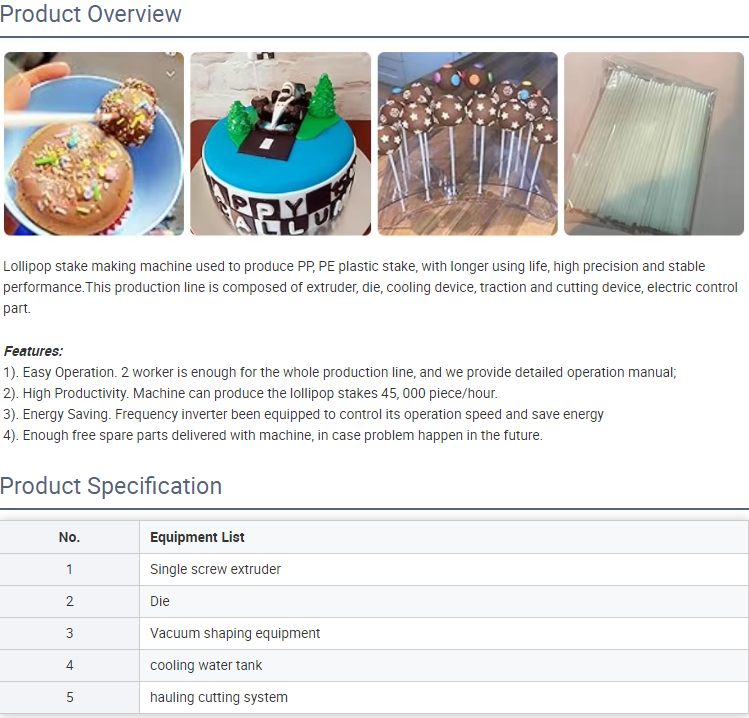The height and width of the screenshot is (718, 749).
Task: Click the small chevron on first photo
Action: coord(170,74)
